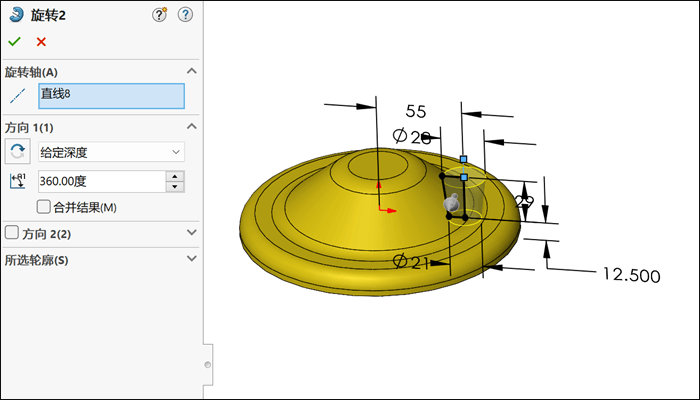This screenshot has width=700, height=400.
Task: Enable the 合并结果(M) checkbox
Action: click(43, 207)
